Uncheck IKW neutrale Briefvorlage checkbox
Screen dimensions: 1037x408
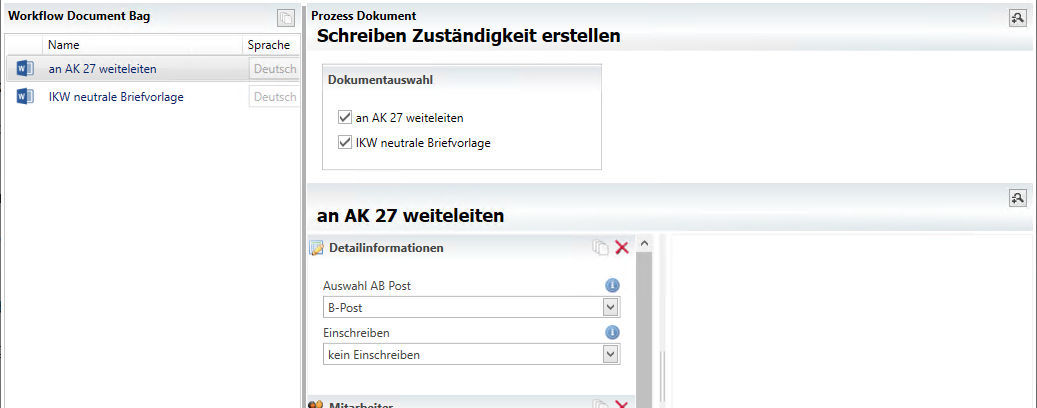(344, 142)
